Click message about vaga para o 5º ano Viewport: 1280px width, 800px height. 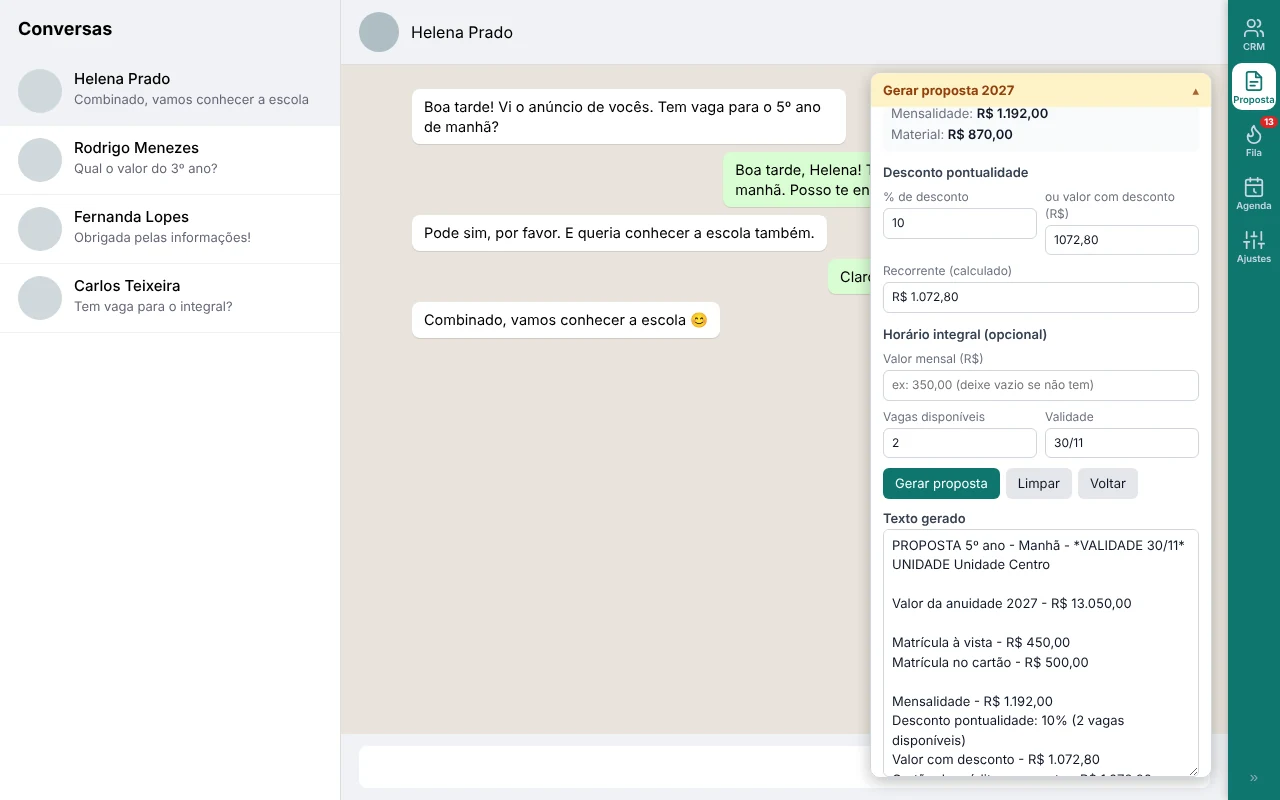629,117
